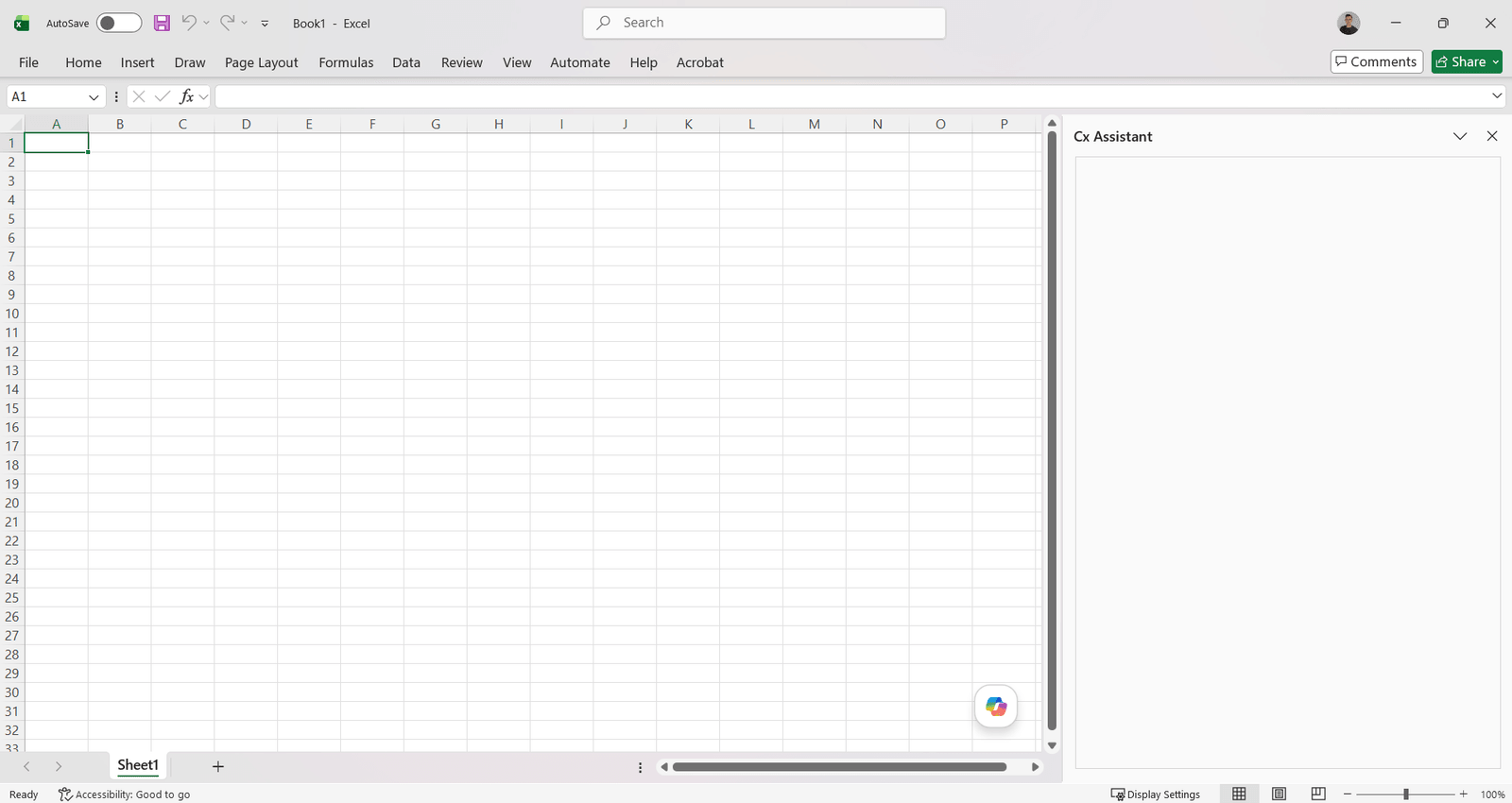Click the user profile picture

(x=1349, y=24)
